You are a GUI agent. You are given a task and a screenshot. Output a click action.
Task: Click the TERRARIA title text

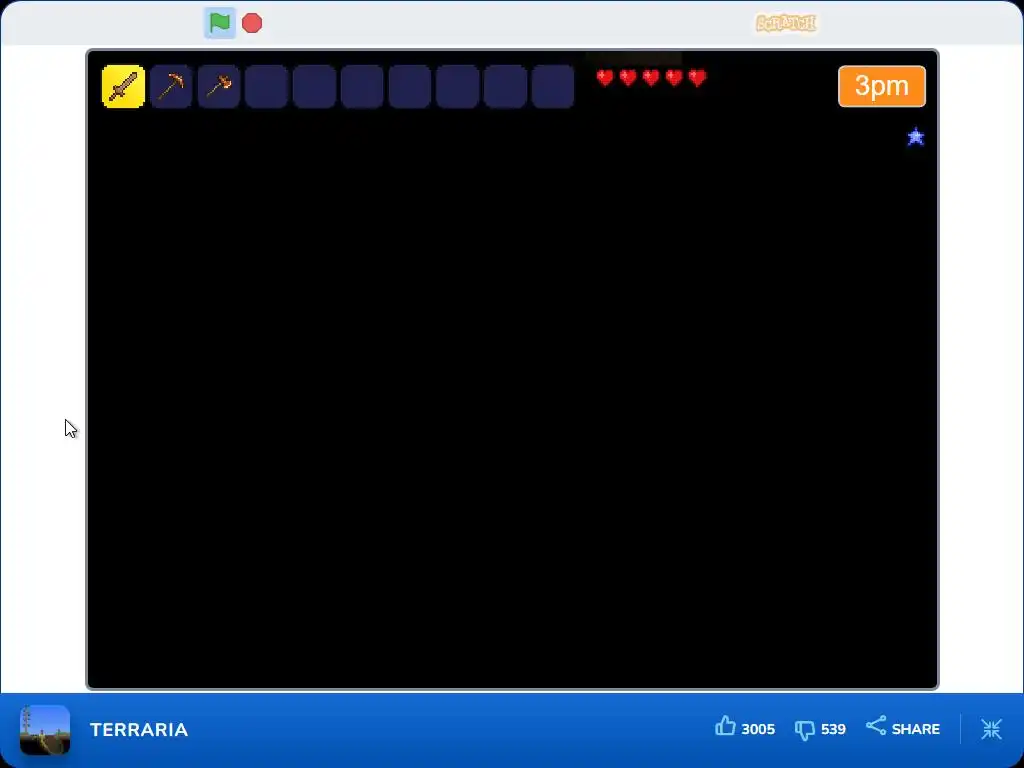(x=139, y=729)
